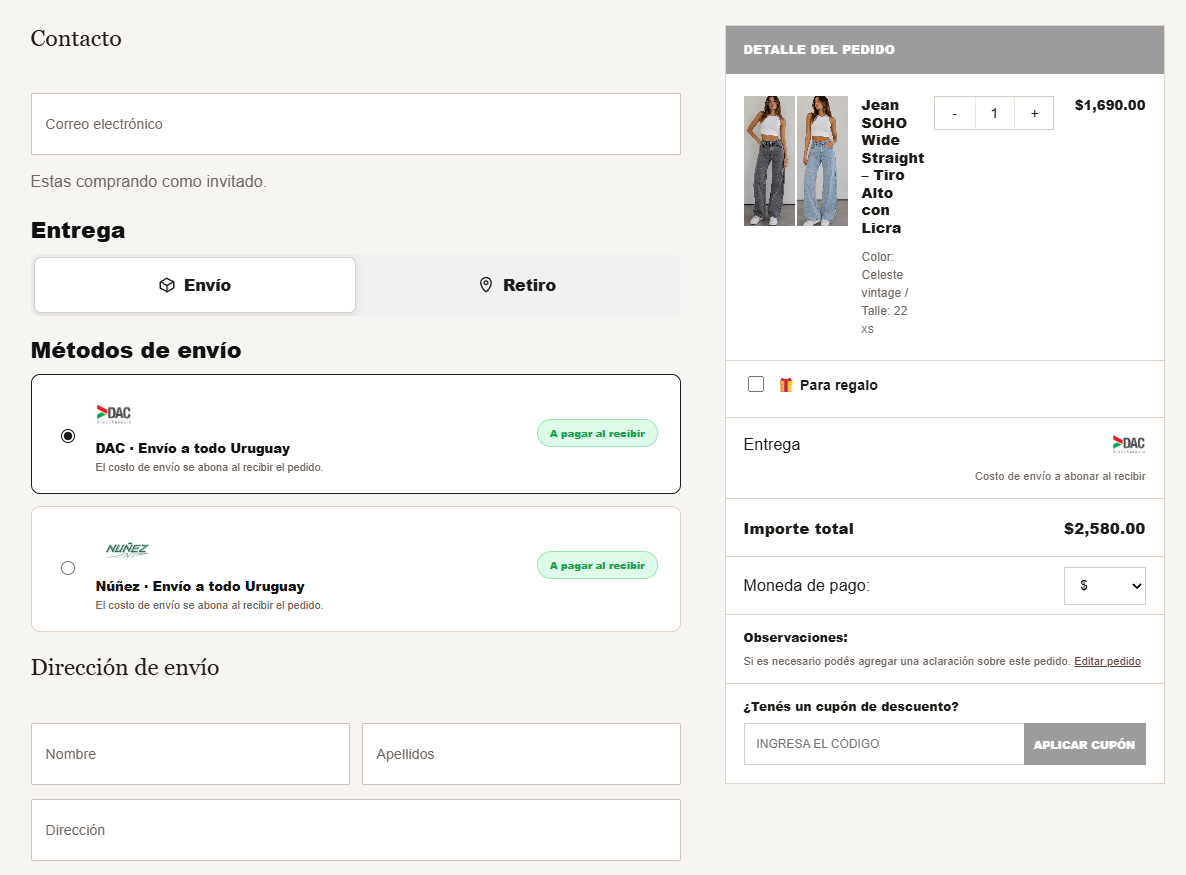Click the package icon on Envío
This screenshot has width=1186, height=875.
tap(167, 285)
